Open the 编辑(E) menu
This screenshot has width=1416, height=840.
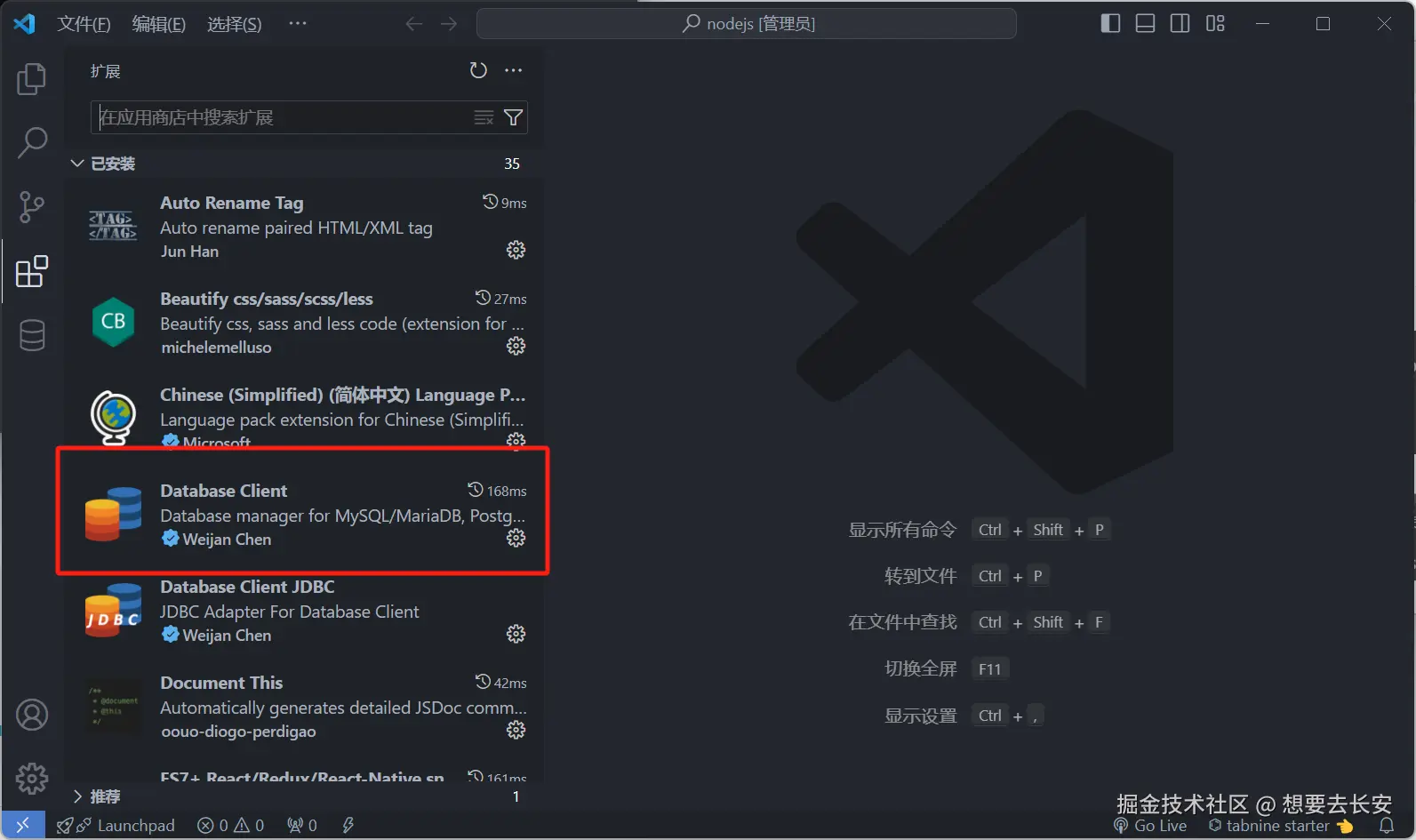click(159, 24)
